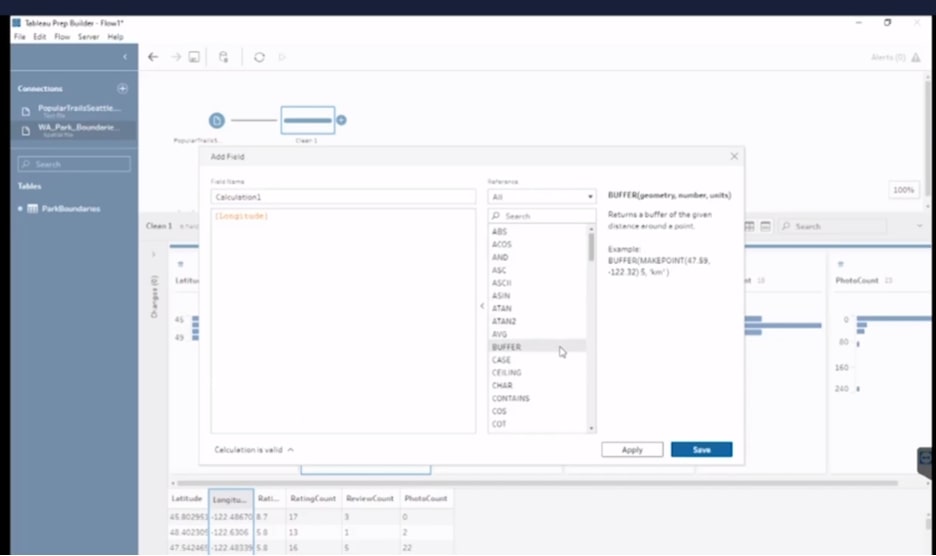Expand the Changes pane chevron
Screen dimensions: 936x556
pyautogui.click(x=153, y=254)
